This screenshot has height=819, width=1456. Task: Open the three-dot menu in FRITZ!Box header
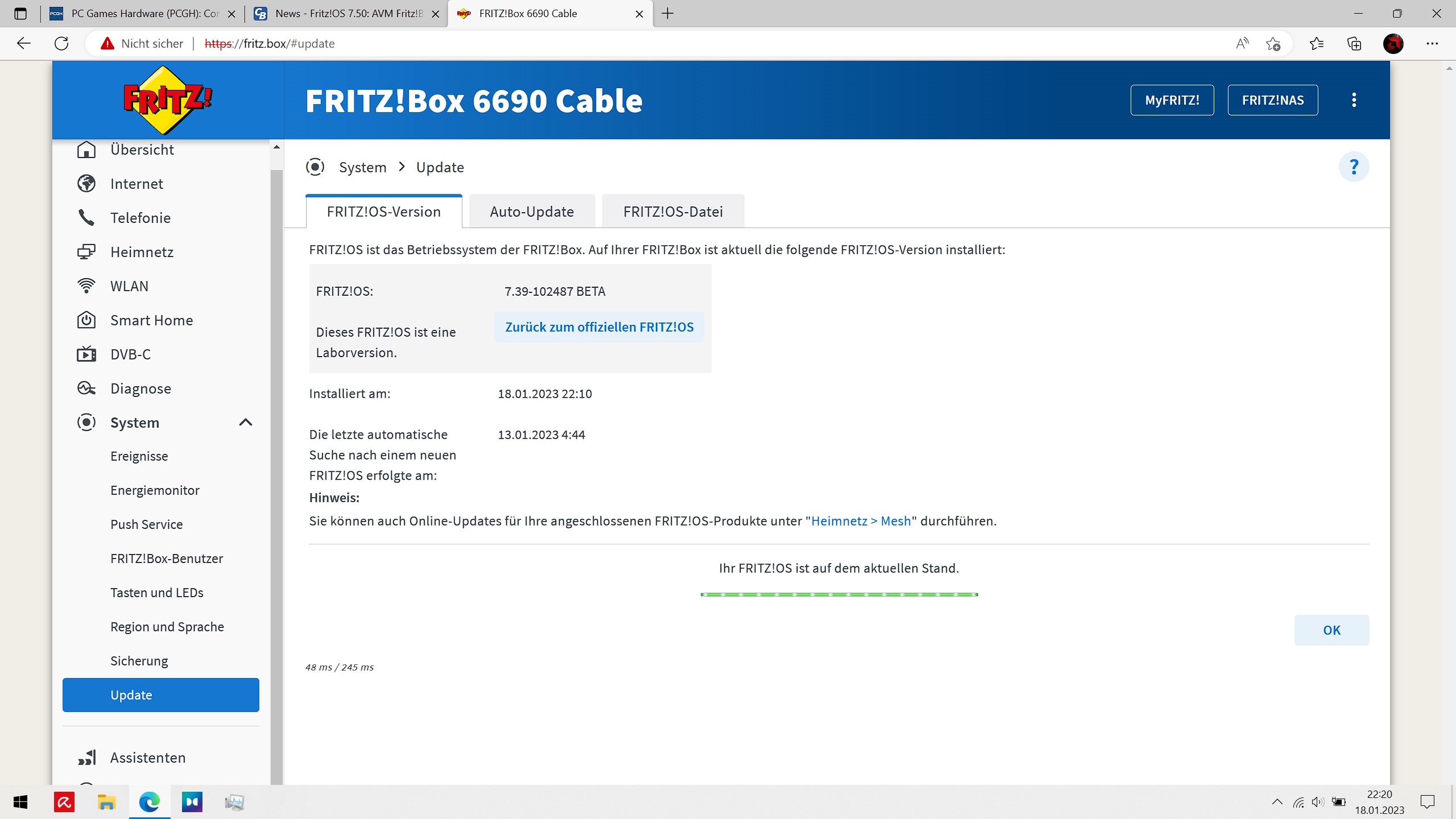coord(1354,100)
